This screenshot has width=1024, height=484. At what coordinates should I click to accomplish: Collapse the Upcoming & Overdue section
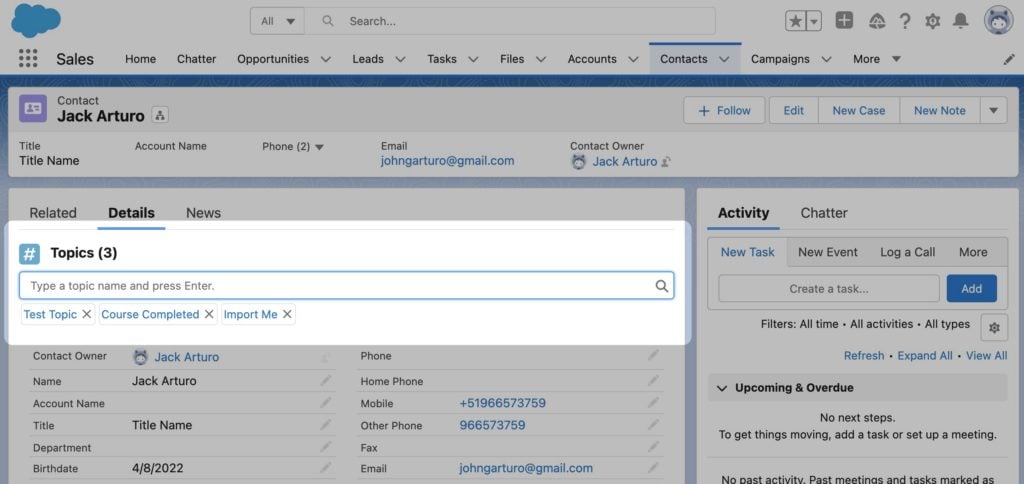point(722,388)
